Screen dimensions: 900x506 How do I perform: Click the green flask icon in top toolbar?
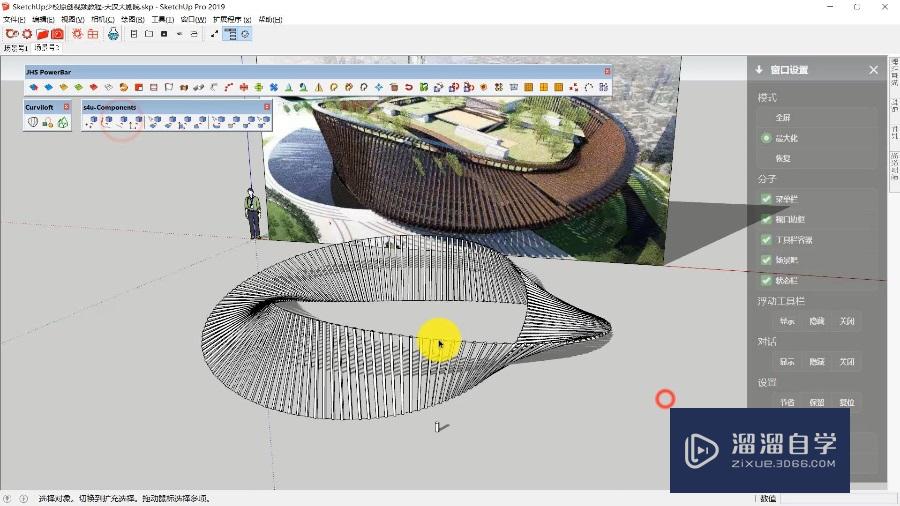[x=113, y=34]
